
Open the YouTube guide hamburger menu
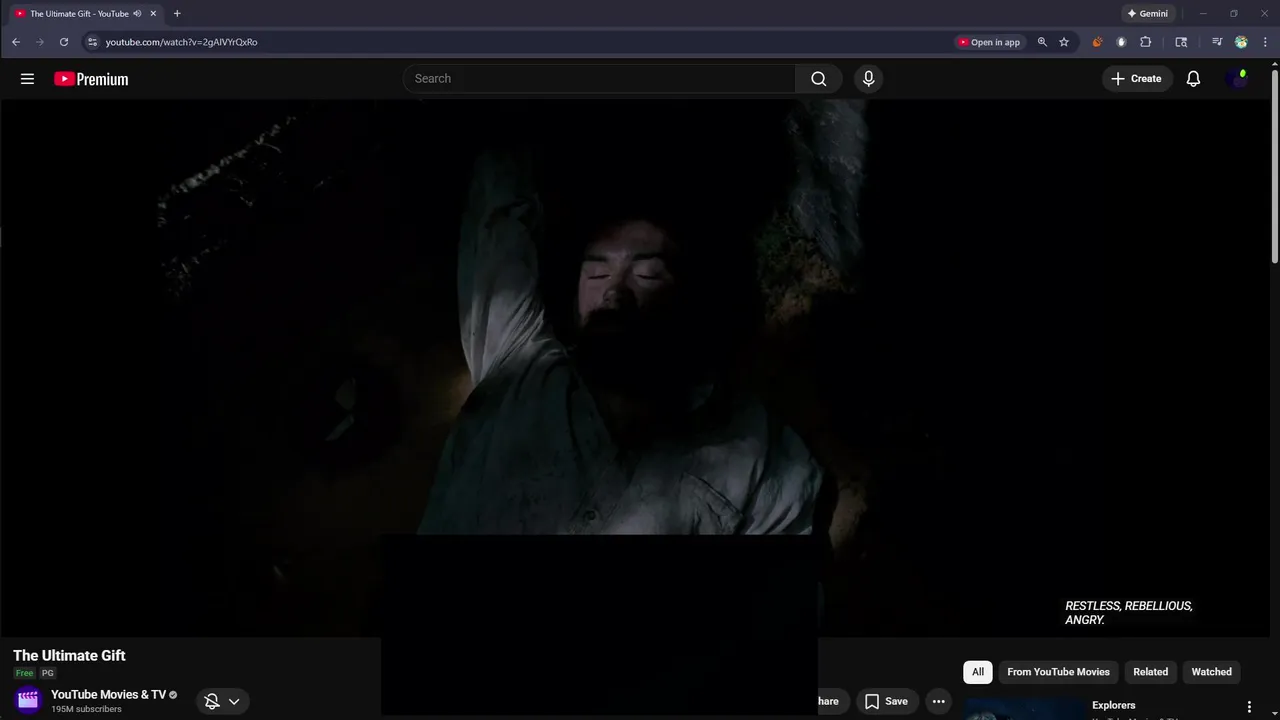tap(27, 79)
